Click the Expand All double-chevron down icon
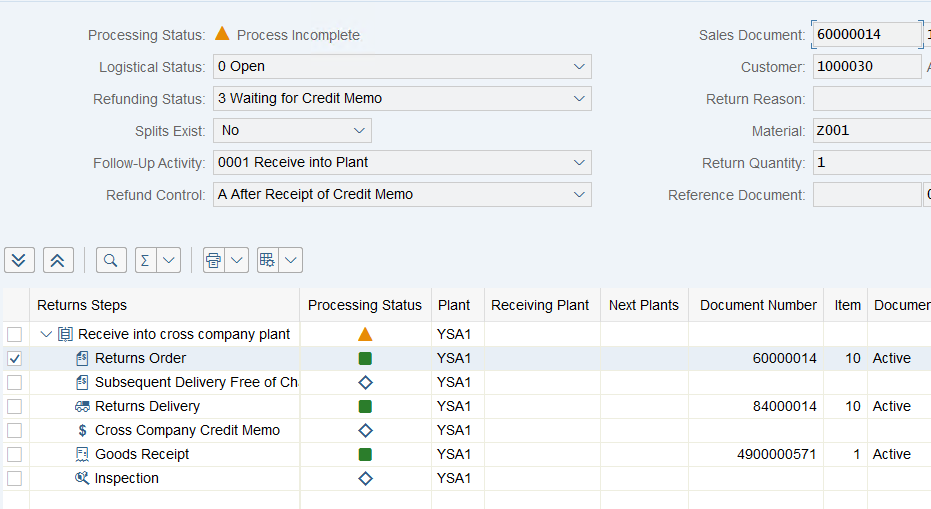931x509 pixels. pyautogui.click(x=19, y=260)
